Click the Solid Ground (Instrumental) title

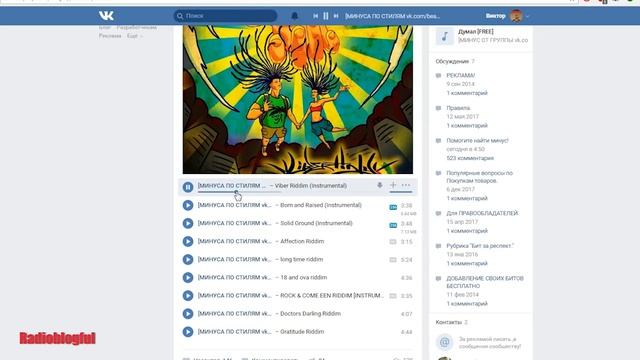(x=316, y=223)
